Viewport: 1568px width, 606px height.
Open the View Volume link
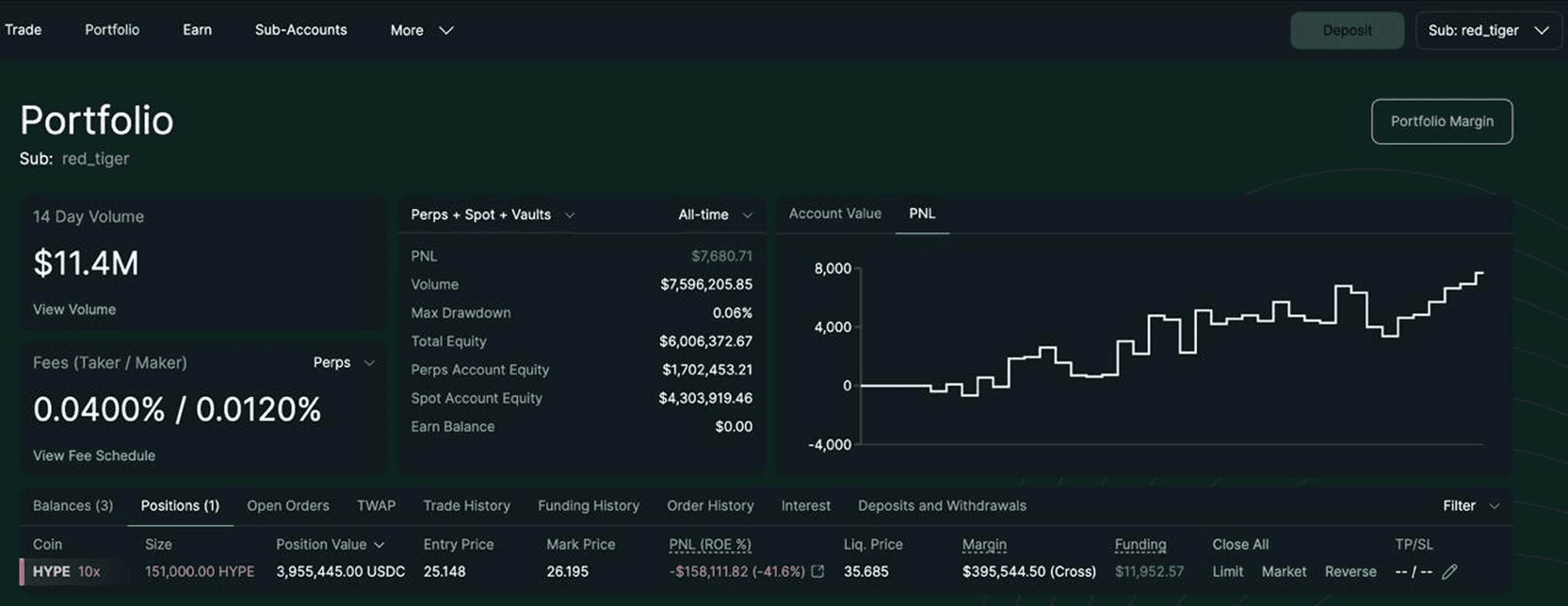[74, 310]
